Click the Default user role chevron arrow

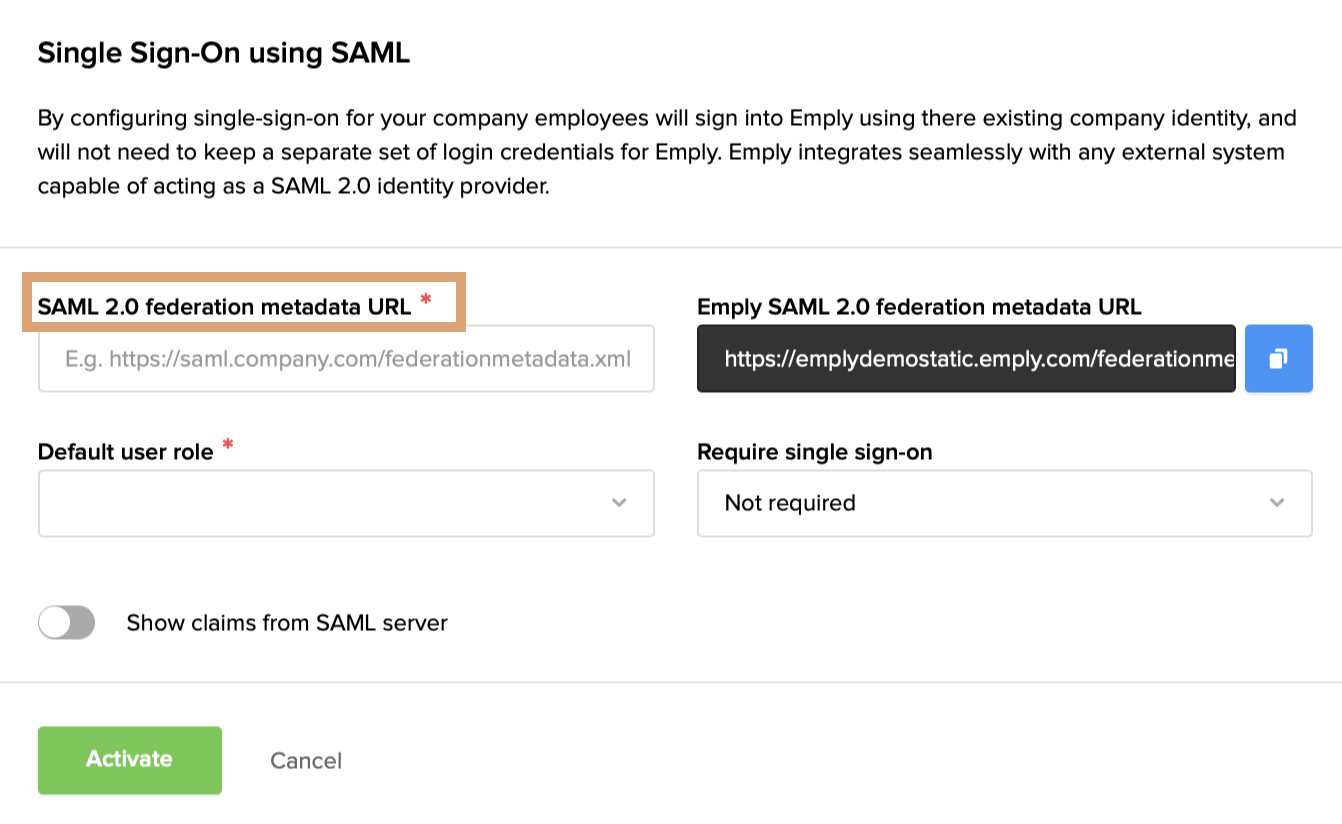(619, 503)
